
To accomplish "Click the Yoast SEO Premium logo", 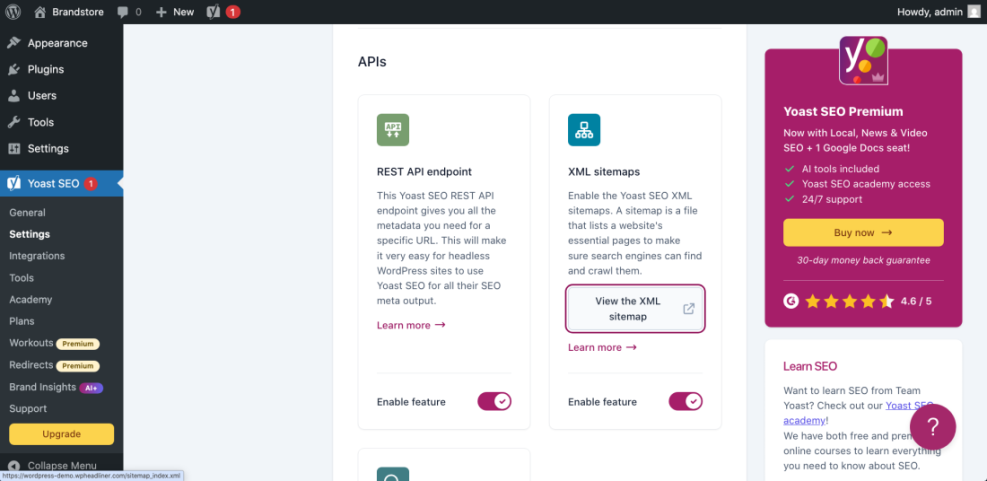I will point(864,60).
